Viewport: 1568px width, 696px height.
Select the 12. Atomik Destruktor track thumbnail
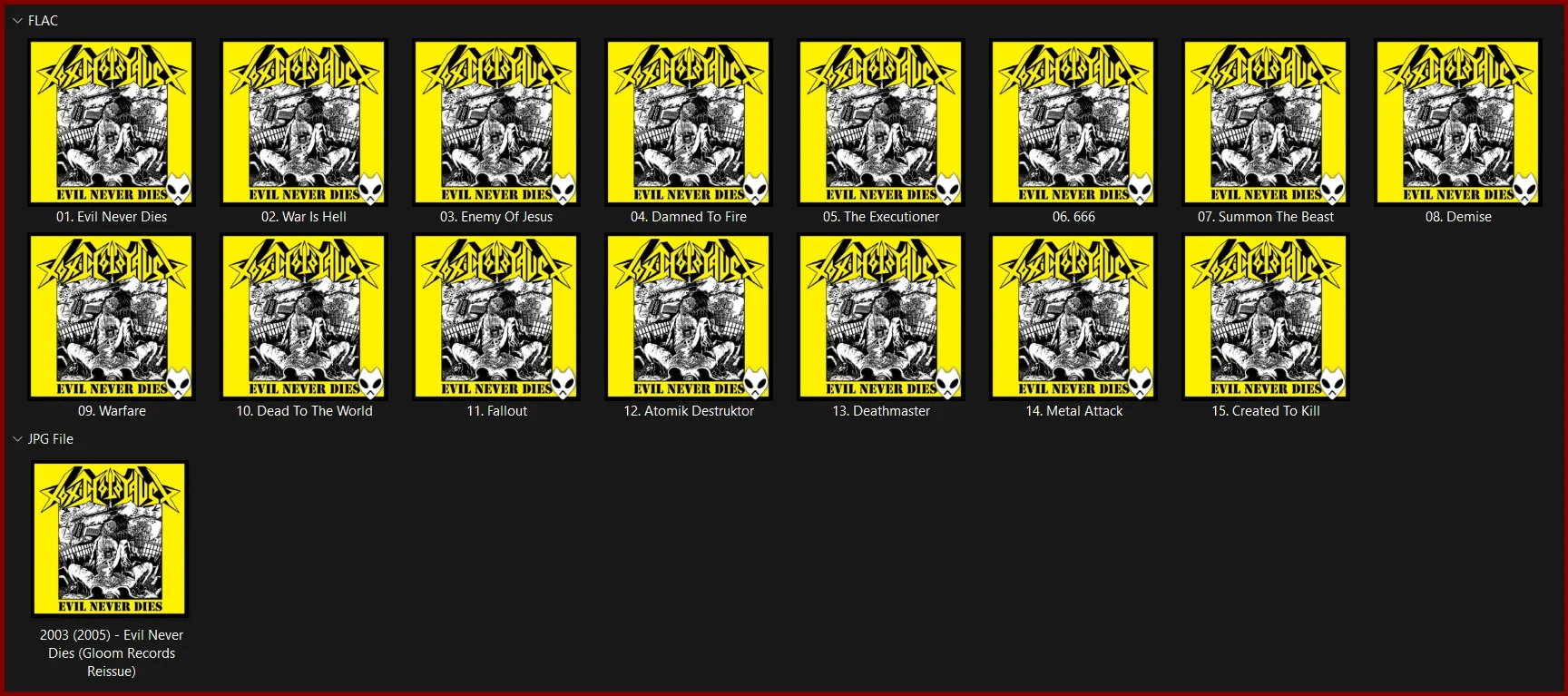coord(689,317)
